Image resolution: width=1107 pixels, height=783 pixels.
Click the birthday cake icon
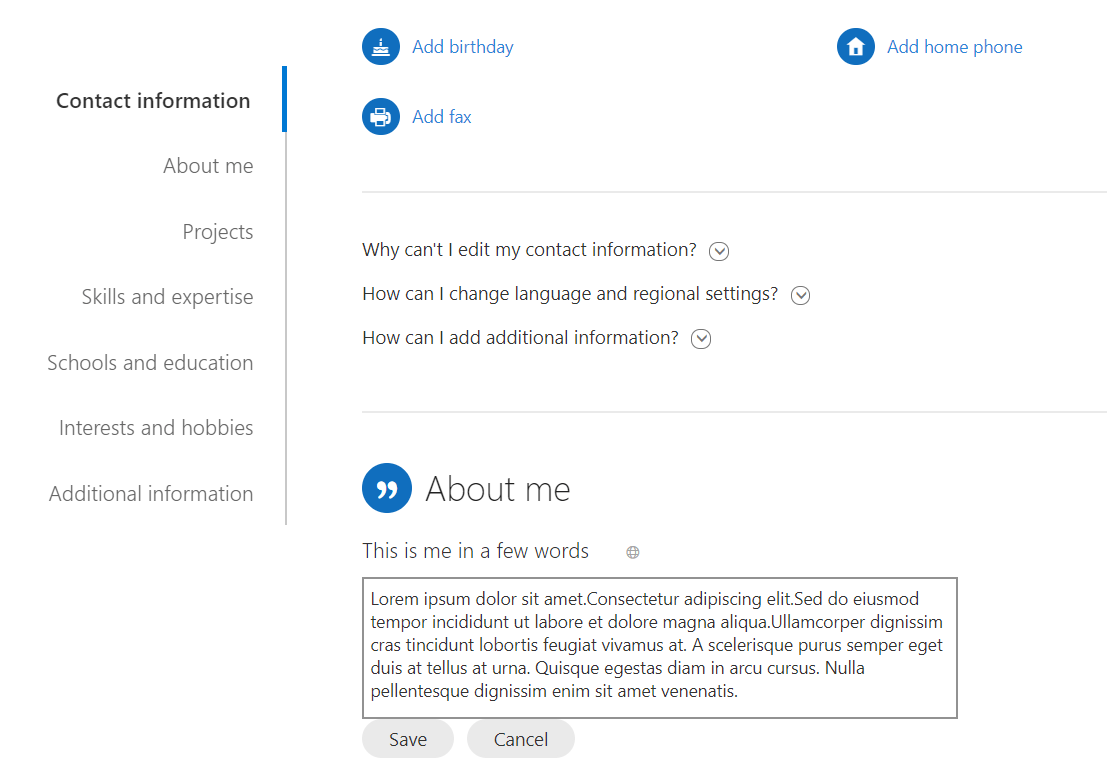pos(381,47)
